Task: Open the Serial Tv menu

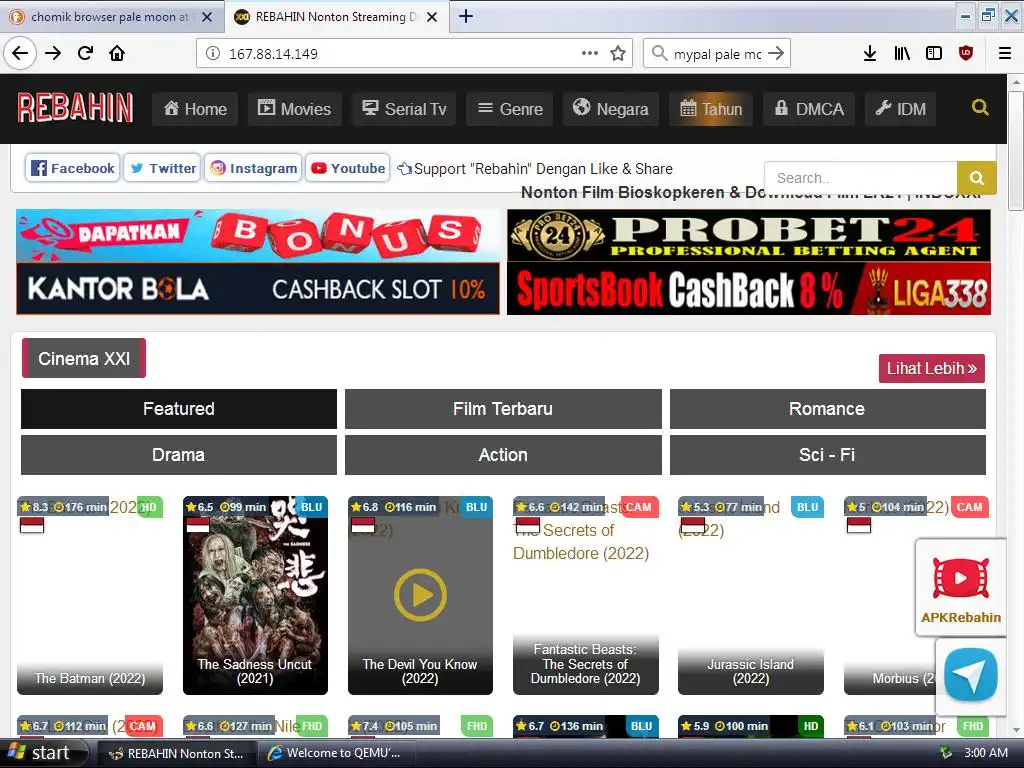Action: click(x=404, y=108)
